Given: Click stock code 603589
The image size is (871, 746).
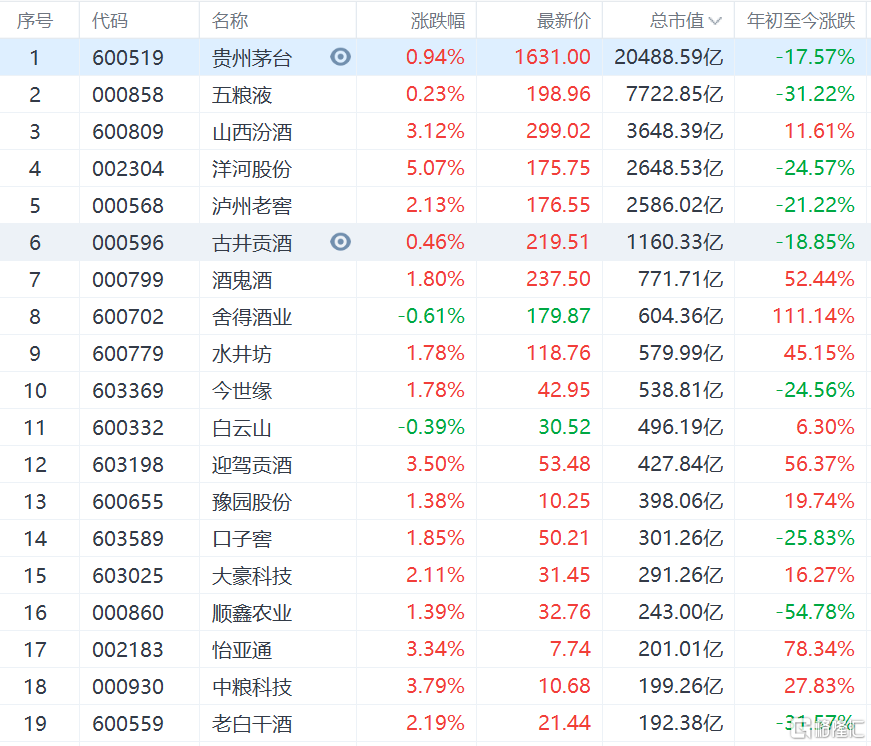Looking at the screenshot, I should coord(128,538).
